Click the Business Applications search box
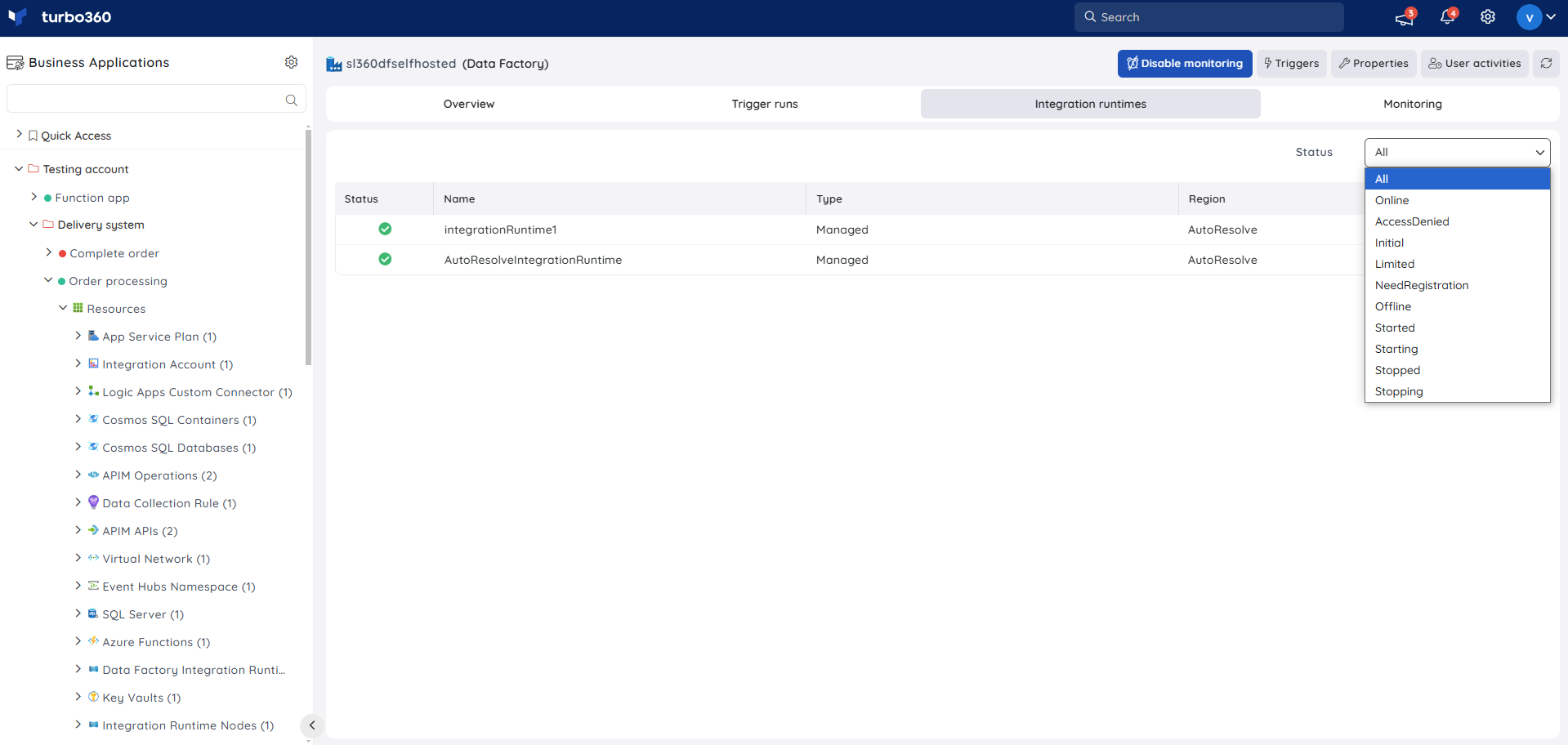Screen dimensions: 1568x745 point(156,99)
